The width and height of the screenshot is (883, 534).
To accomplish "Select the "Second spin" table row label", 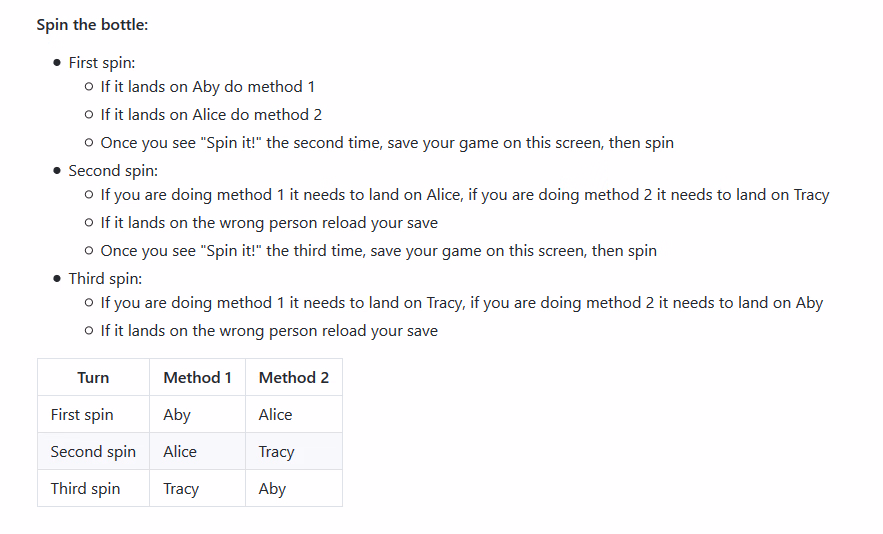I will pyautogui.click(x=93, y=452).
